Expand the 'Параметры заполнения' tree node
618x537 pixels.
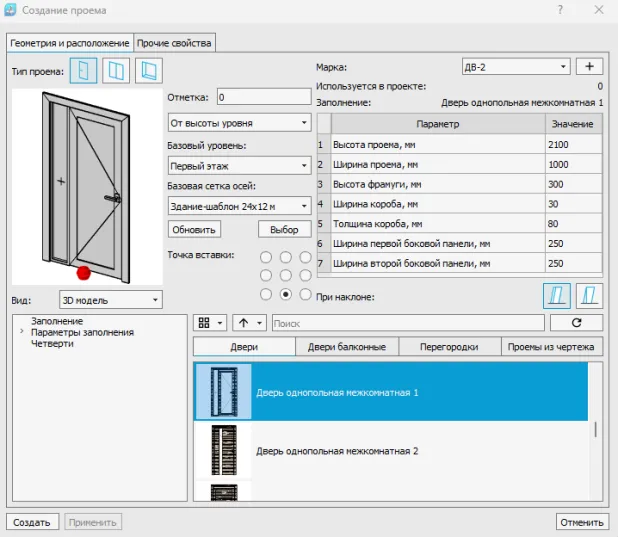22,332
